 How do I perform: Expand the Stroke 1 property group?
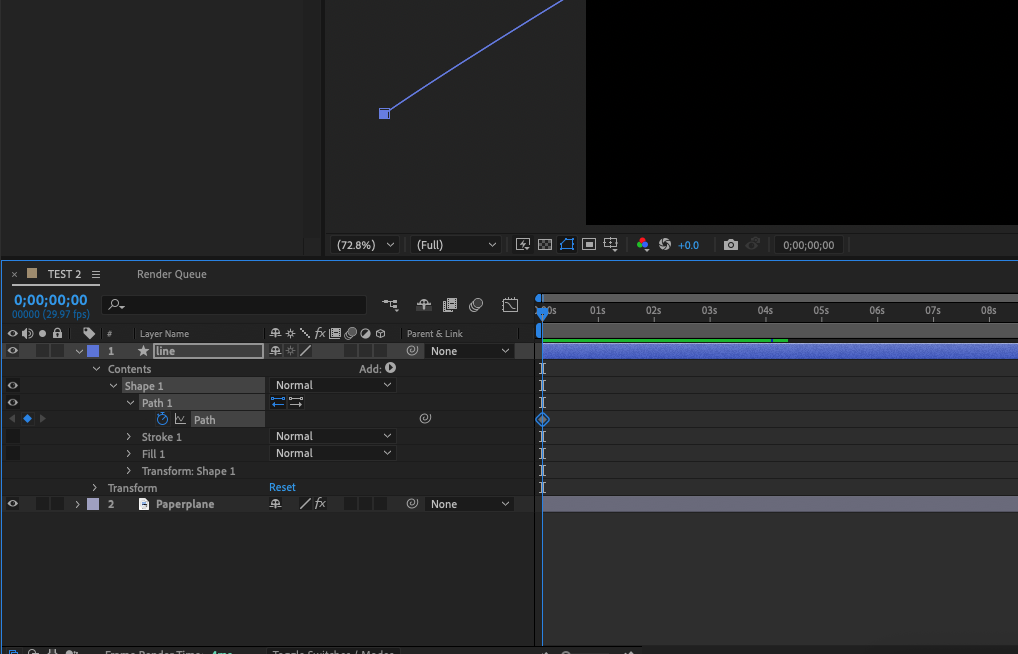coord(129,437)
